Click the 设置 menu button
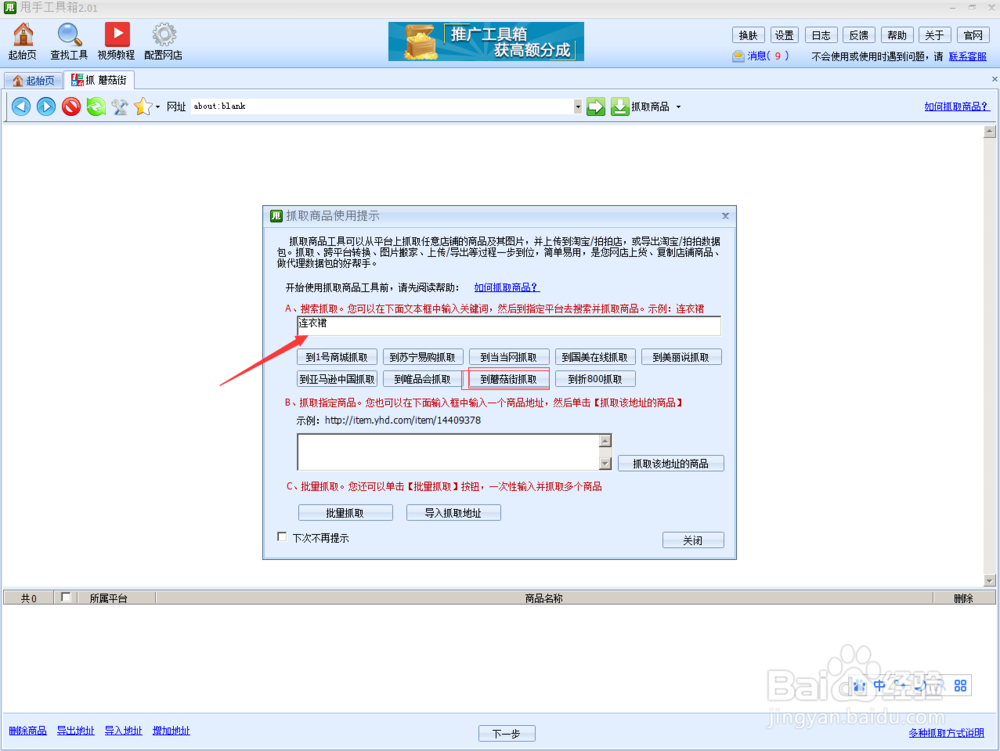This screenshot has height=751, width=1000. tap(784, 36)
